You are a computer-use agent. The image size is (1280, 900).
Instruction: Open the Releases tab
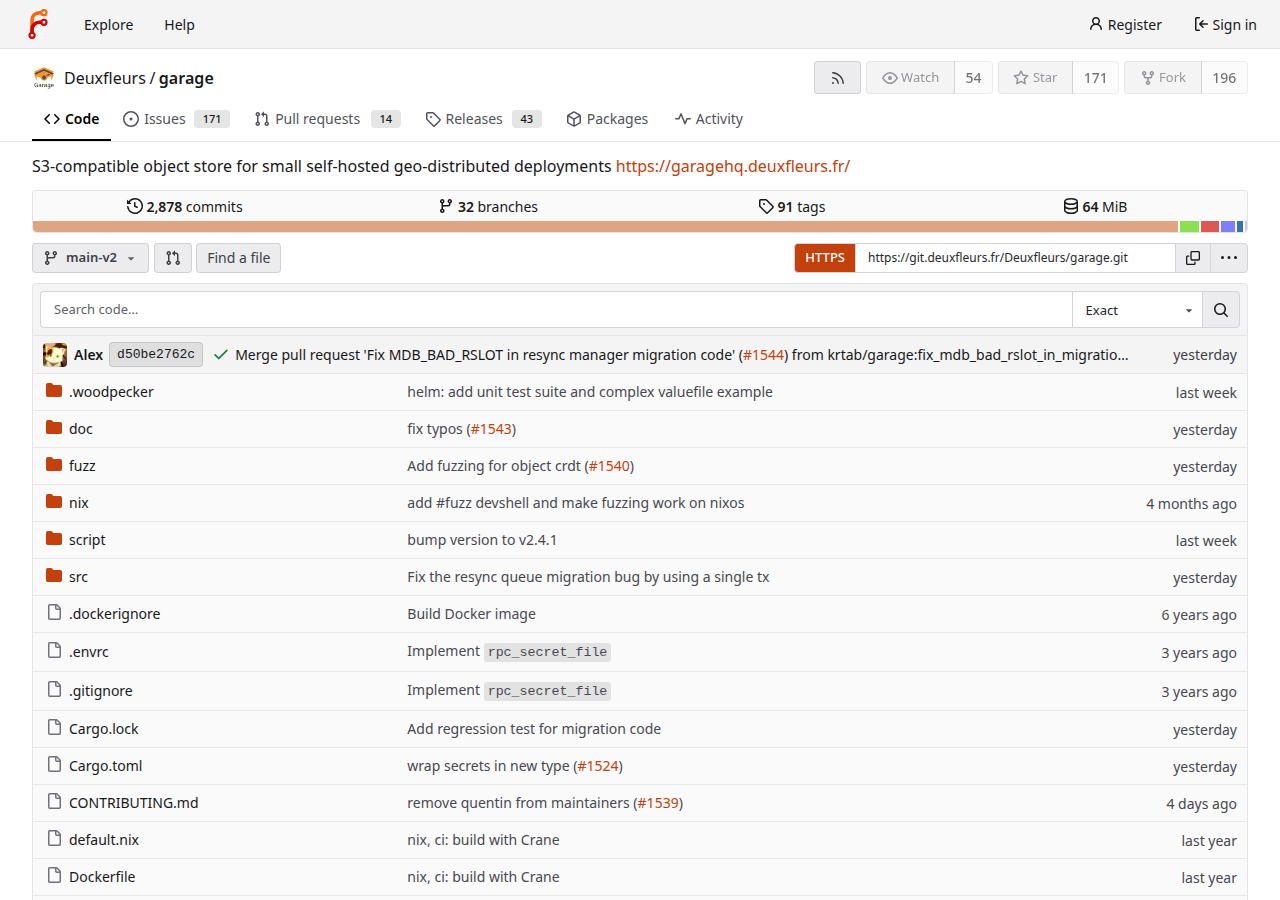tap(483, 119)
